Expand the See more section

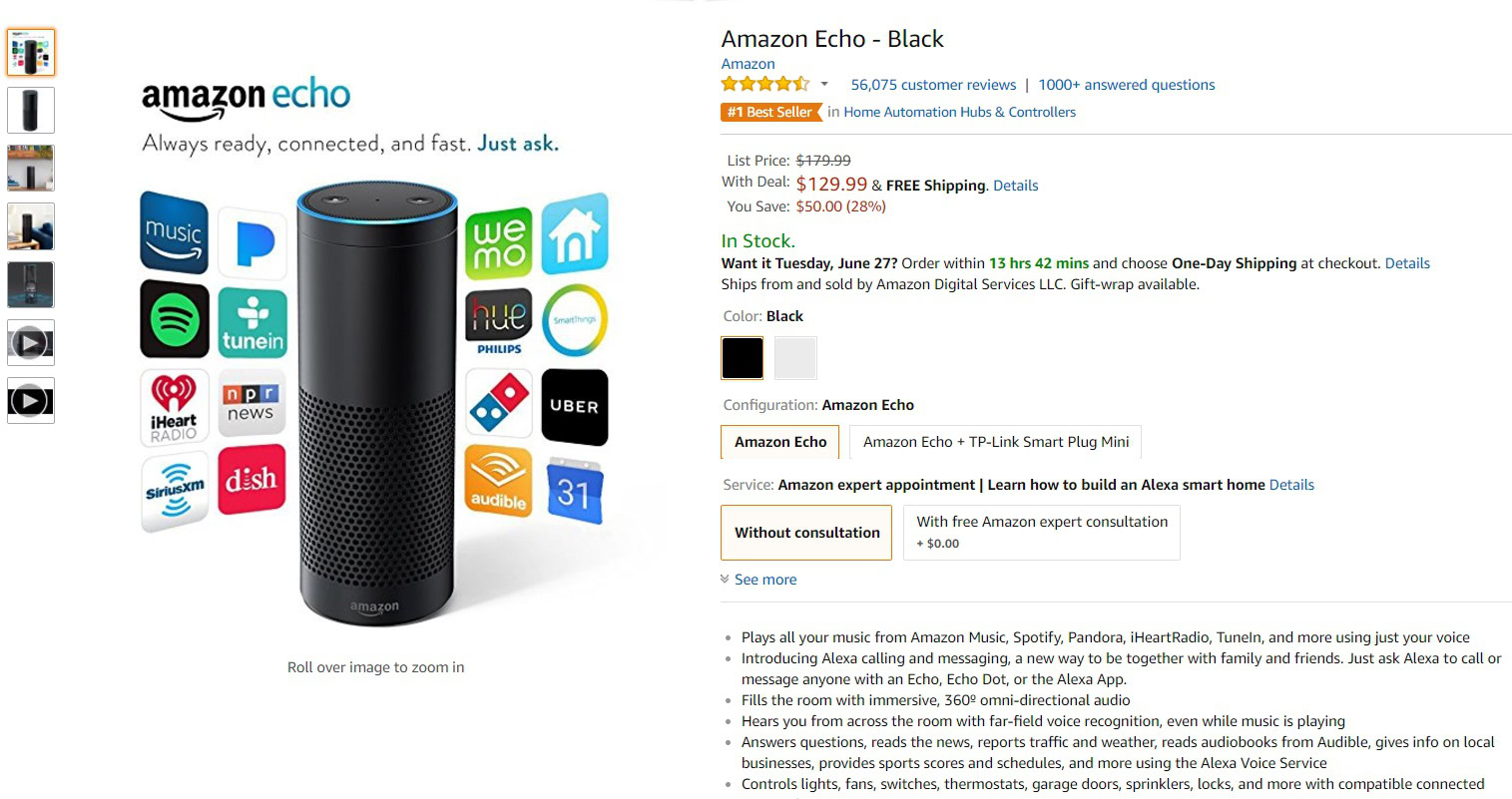click(764, 580)
